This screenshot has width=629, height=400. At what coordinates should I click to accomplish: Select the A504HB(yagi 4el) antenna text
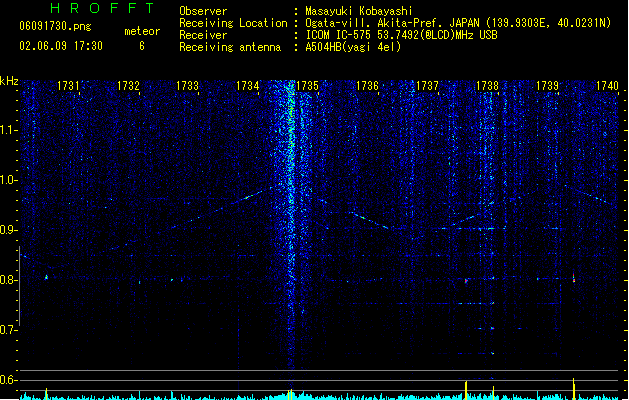[353, 47]
